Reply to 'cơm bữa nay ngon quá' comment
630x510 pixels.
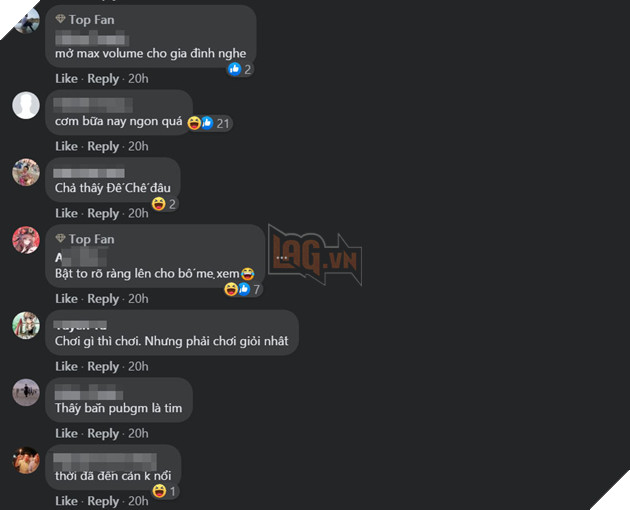pos(103,146)
